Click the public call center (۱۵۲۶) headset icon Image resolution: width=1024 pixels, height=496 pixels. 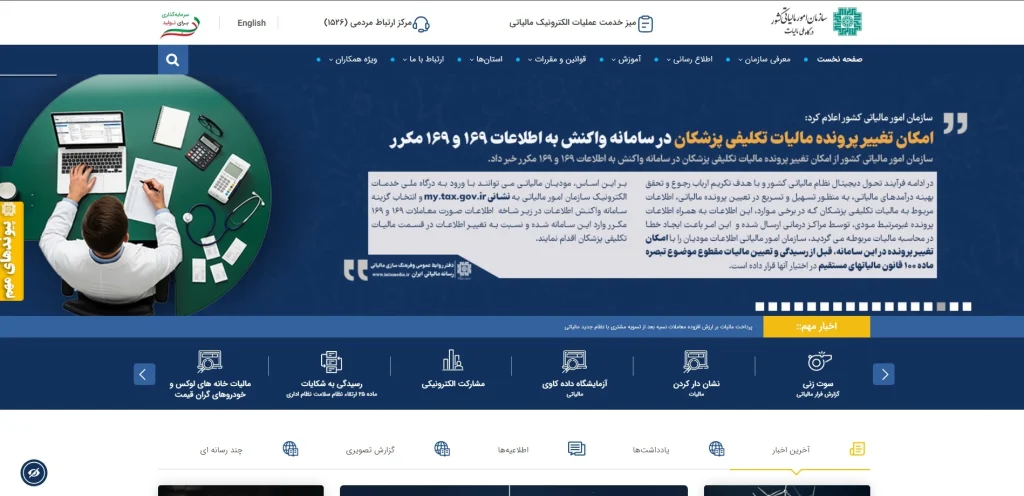(422, 23)
